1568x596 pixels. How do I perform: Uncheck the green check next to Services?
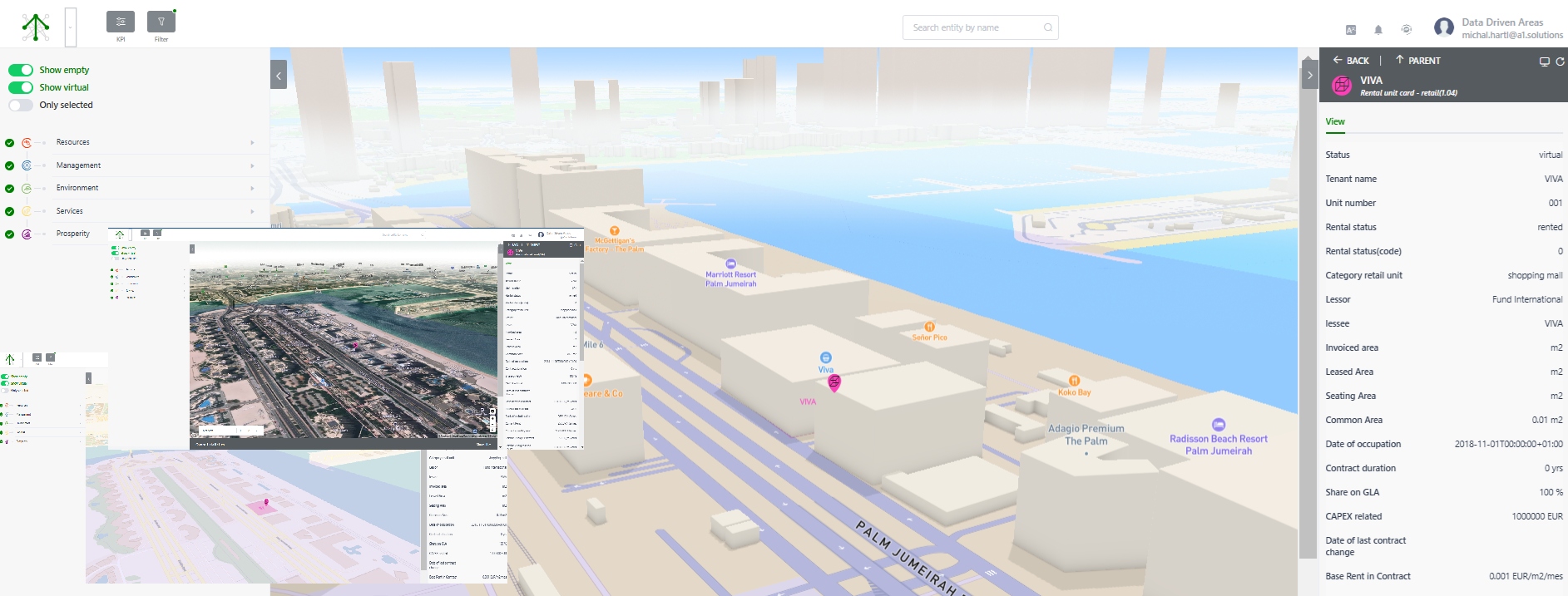(x=10, y=211)
